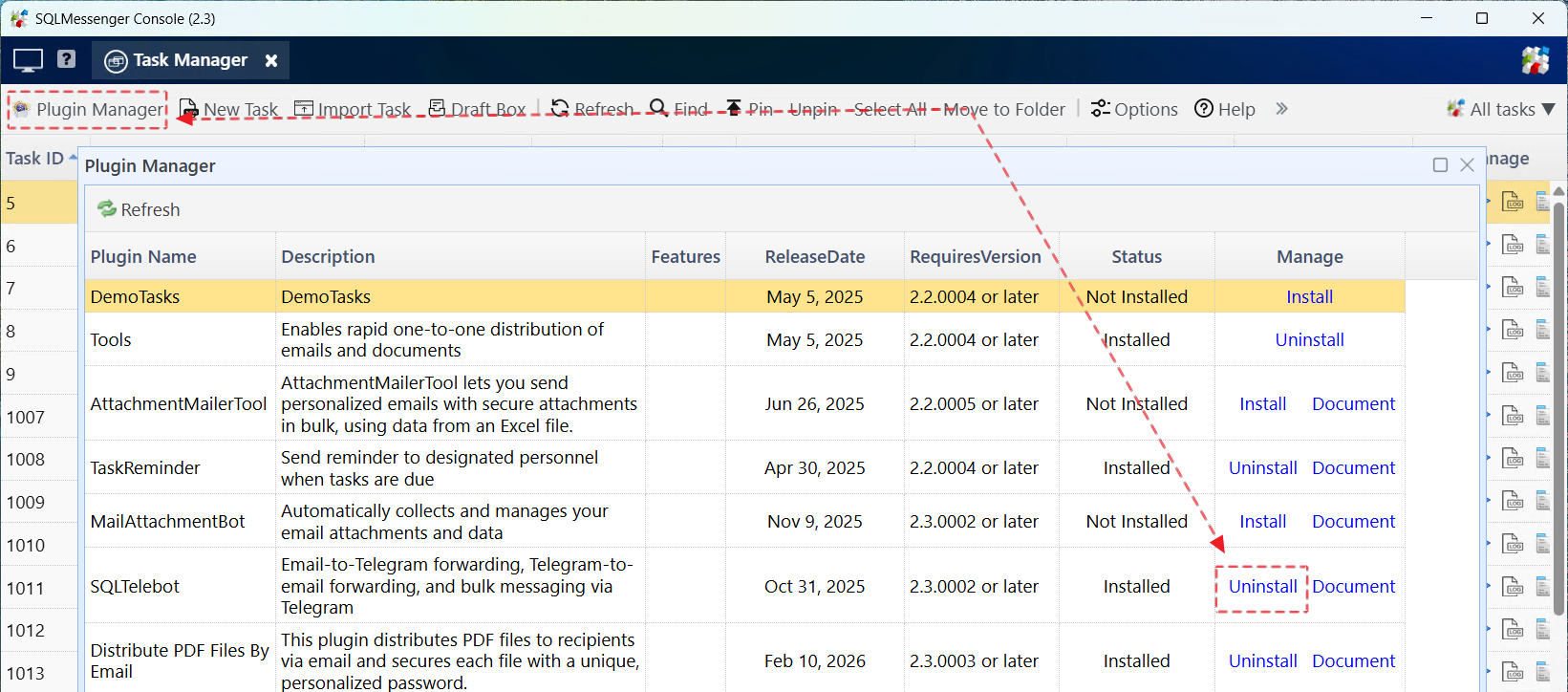Close the Plugin Manager panel
This screenshot has width=1568, height=692.
pyautogui.click(x=1467, y=165)
